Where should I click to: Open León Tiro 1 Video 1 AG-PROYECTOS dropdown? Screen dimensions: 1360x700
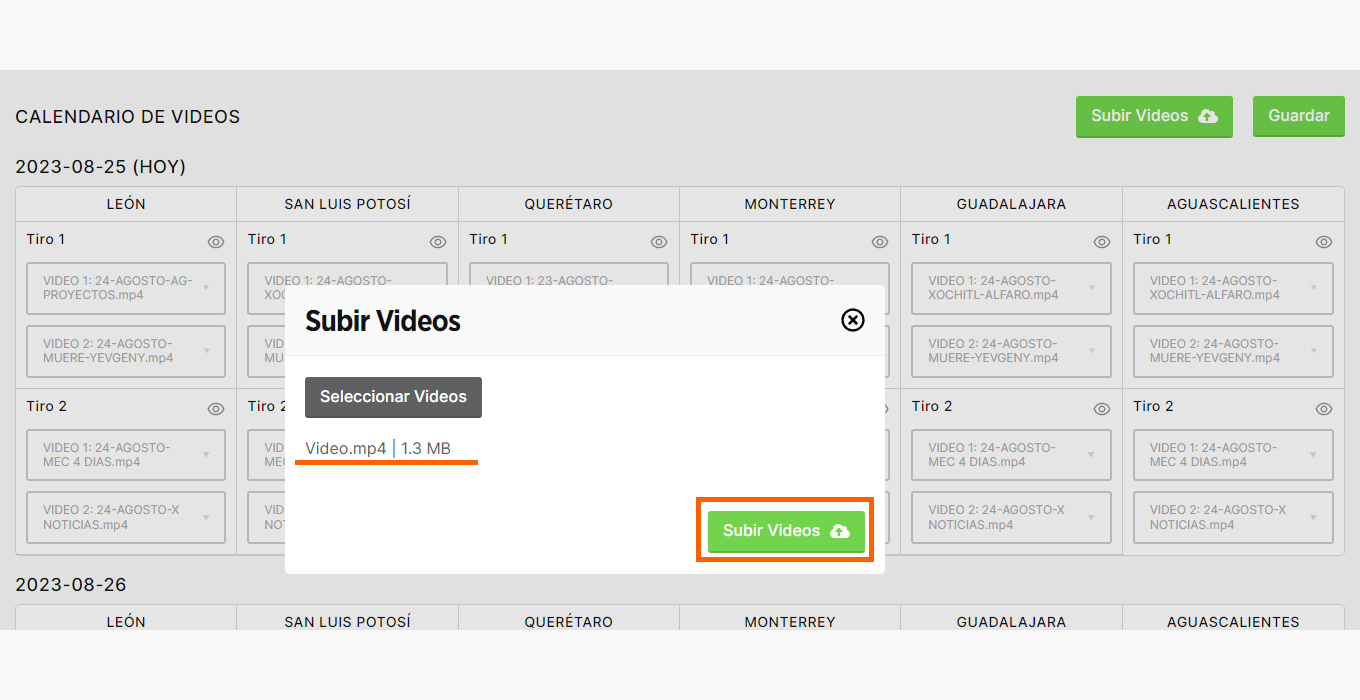coord(126,288)
